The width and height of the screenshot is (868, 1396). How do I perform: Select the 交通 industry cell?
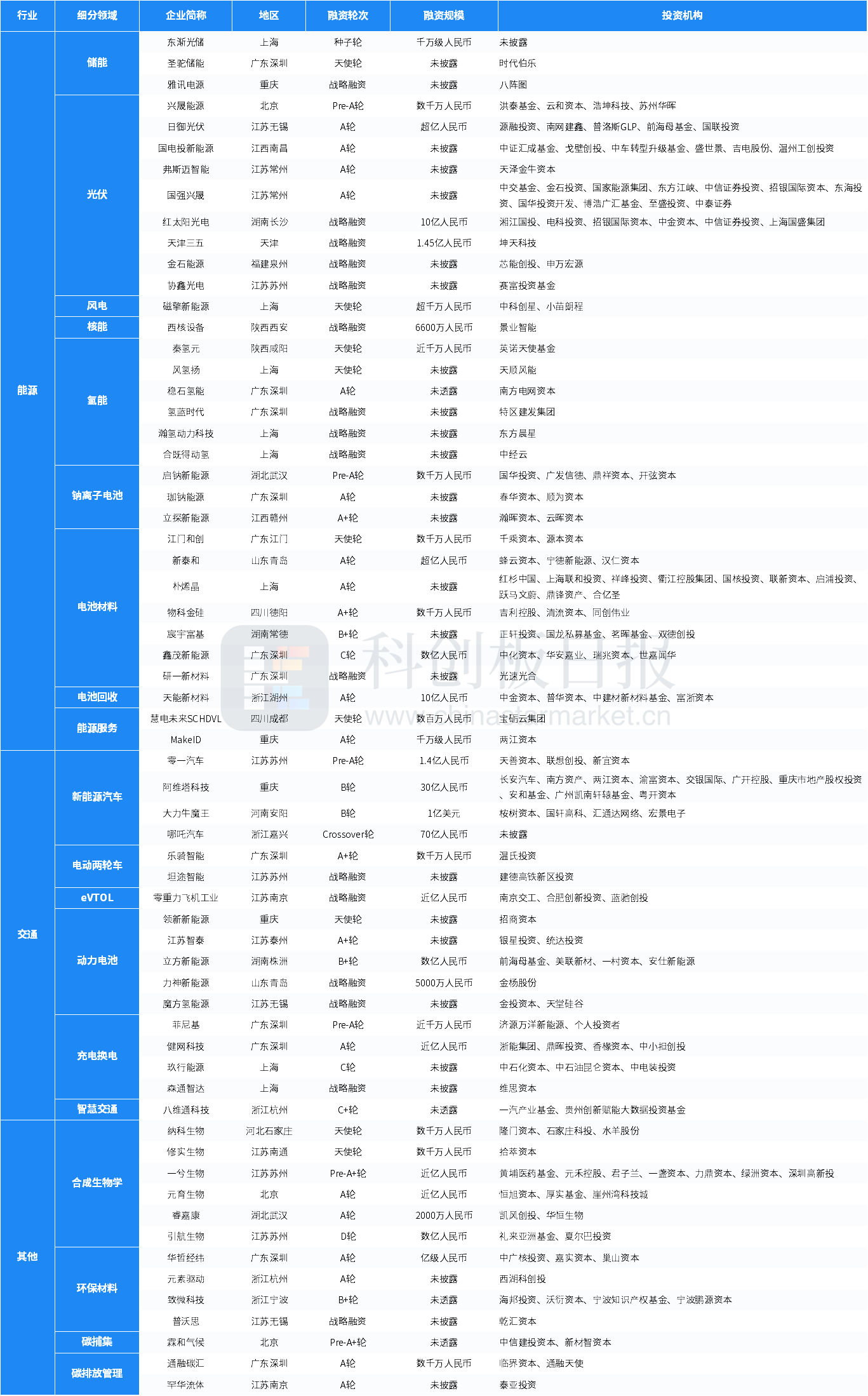pos(27,934)
